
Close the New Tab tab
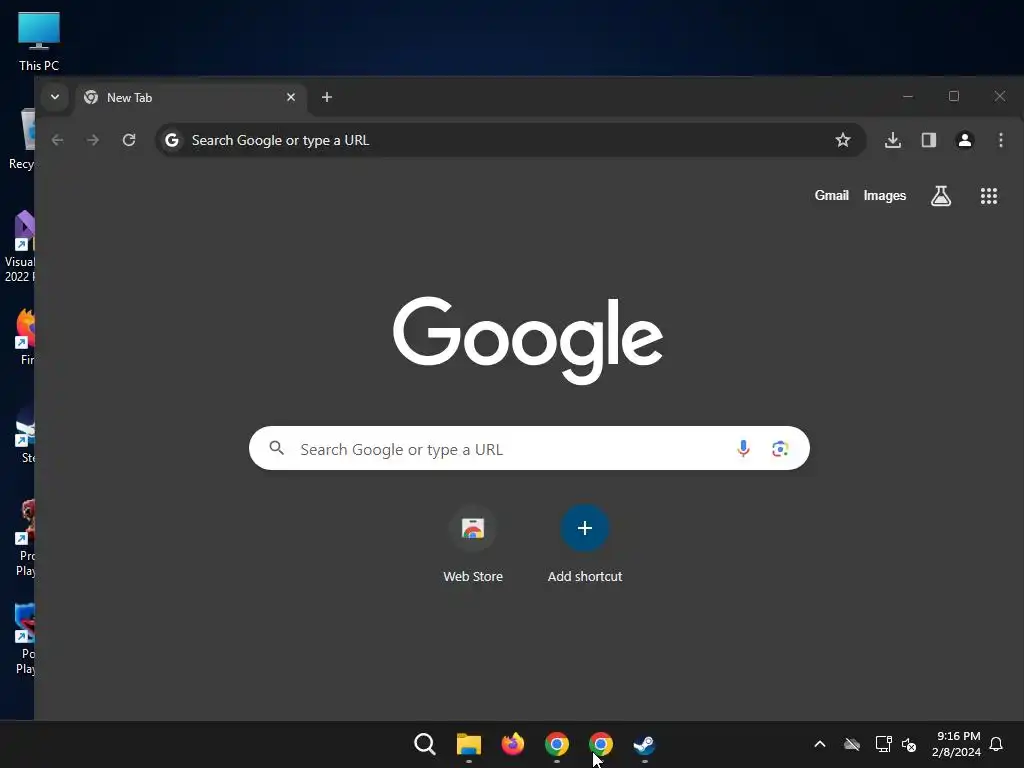click(291, 97)
